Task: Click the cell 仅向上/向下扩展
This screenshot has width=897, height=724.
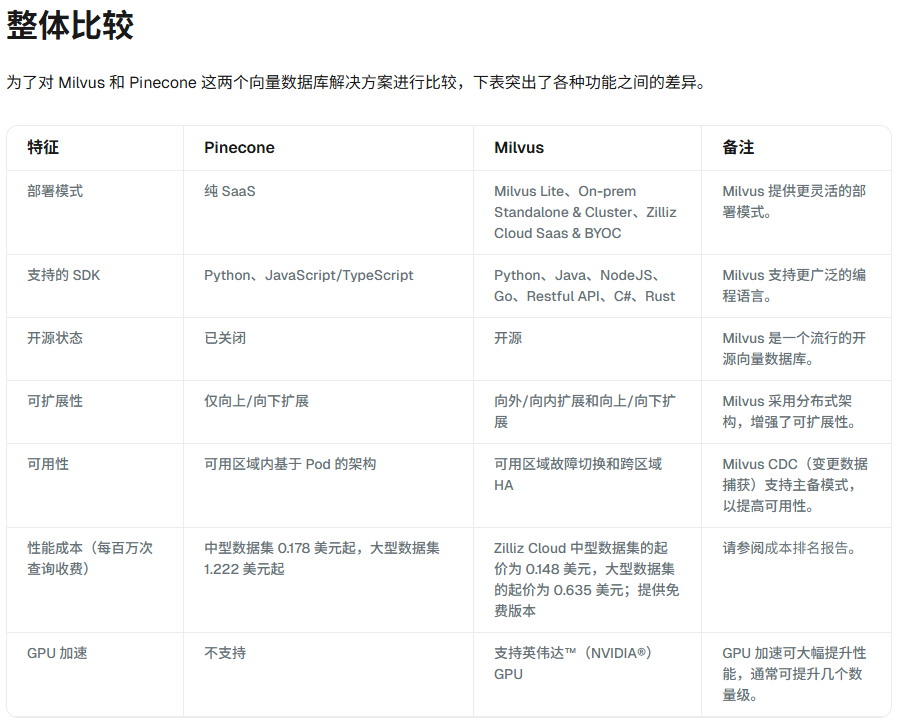Action: [256, 401]
